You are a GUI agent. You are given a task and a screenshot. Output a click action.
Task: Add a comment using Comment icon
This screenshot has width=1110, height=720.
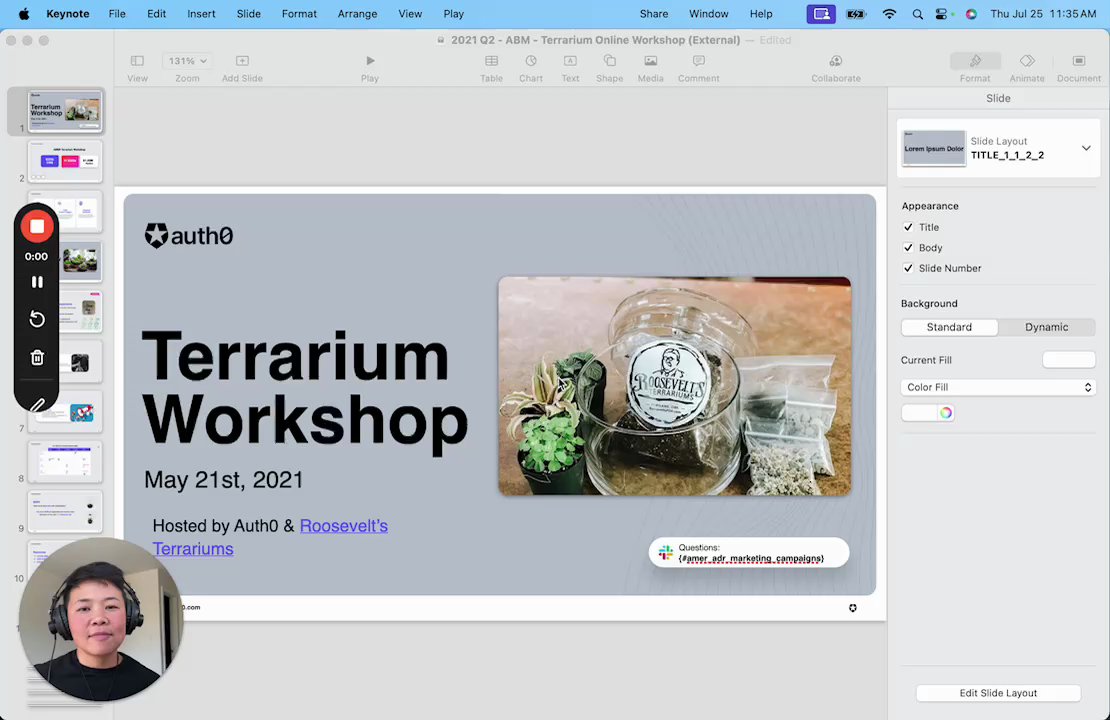point(699,62)
